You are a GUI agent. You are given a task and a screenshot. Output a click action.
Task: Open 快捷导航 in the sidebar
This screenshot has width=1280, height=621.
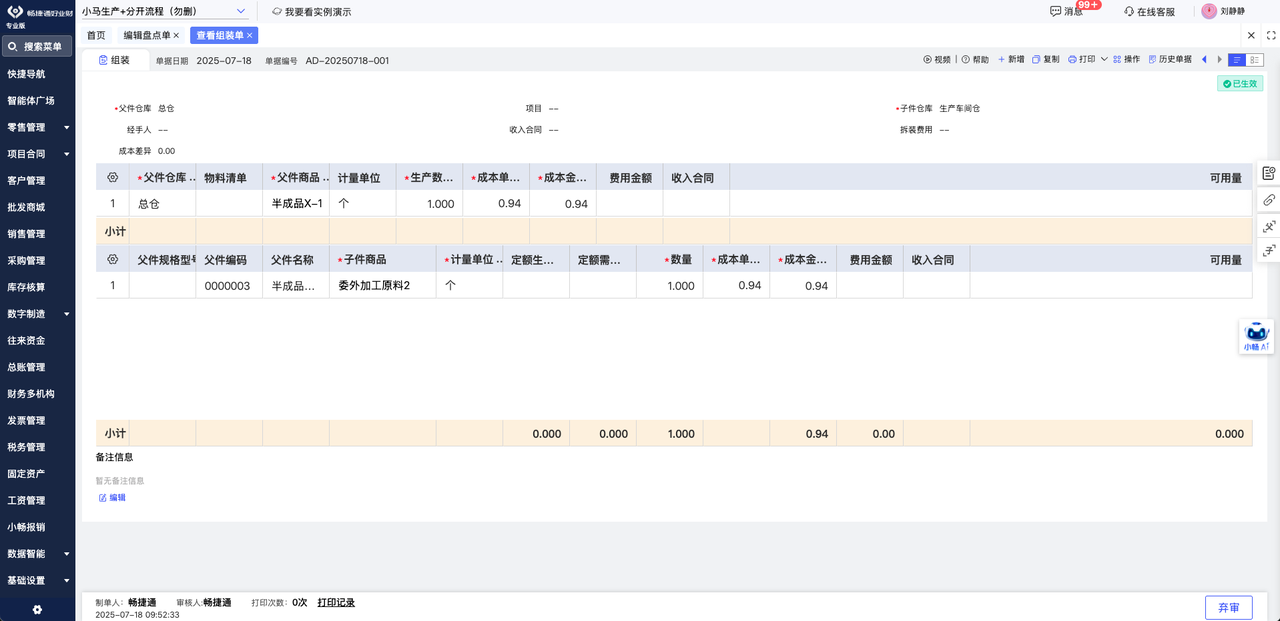coord(26,74)
